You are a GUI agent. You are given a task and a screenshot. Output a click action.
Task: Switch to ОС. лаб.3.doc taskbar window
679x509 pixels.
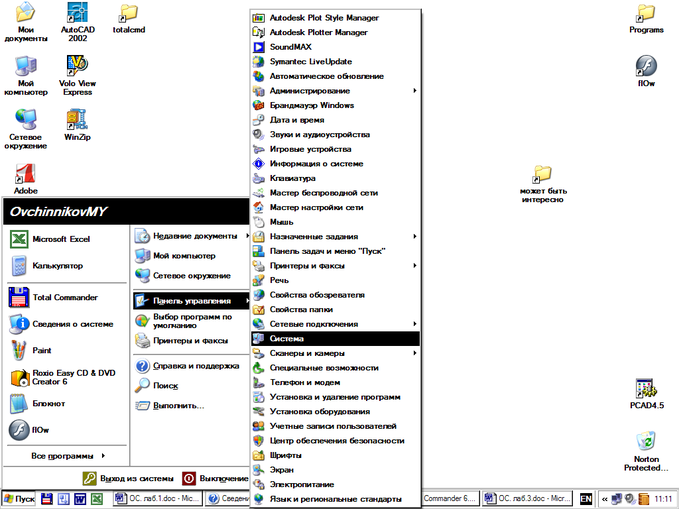[527, 499]
